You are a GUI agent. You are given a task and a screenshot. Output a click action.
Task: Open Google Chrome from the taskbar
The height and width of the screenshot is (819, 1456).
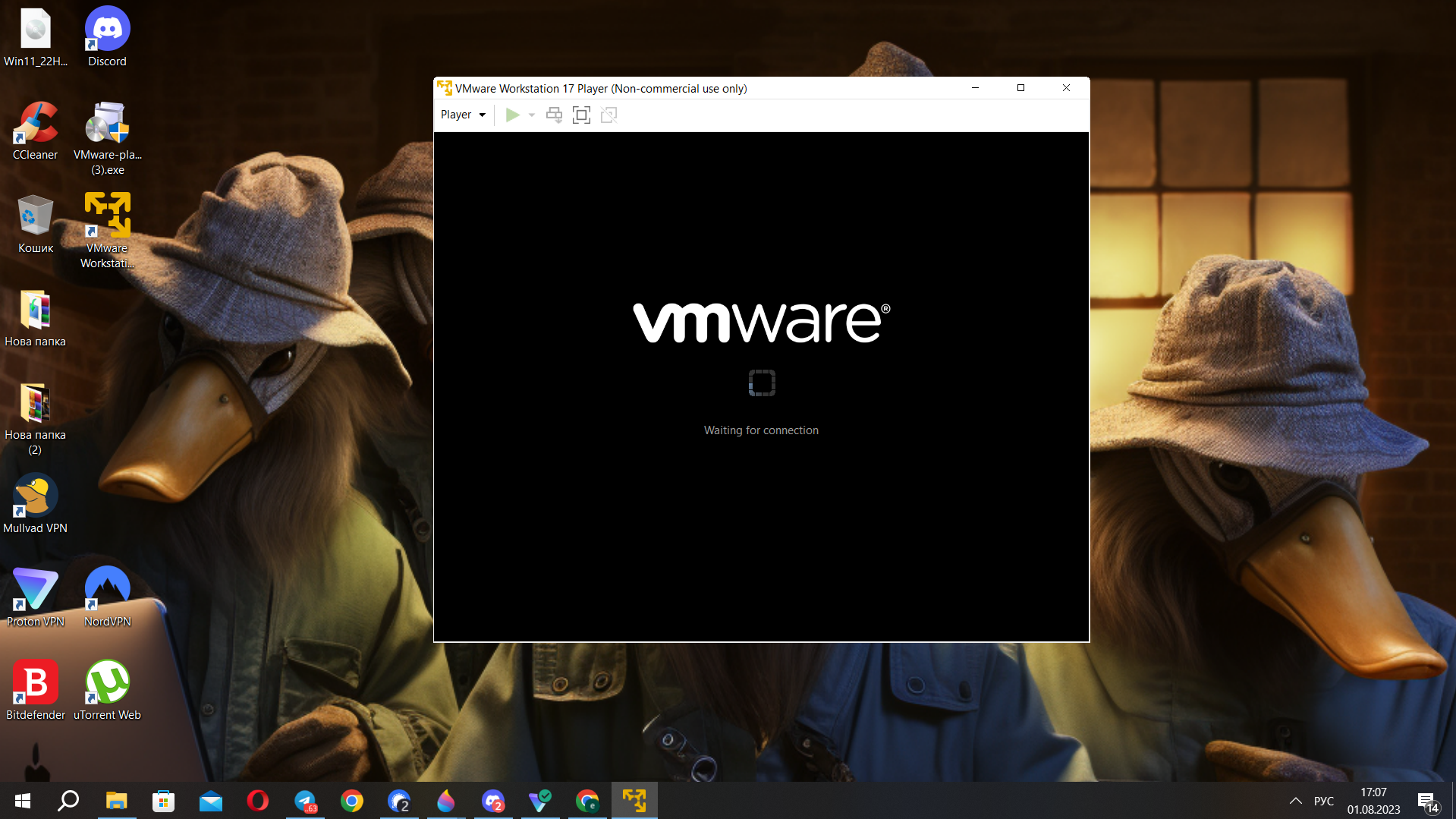click(352, 801)
